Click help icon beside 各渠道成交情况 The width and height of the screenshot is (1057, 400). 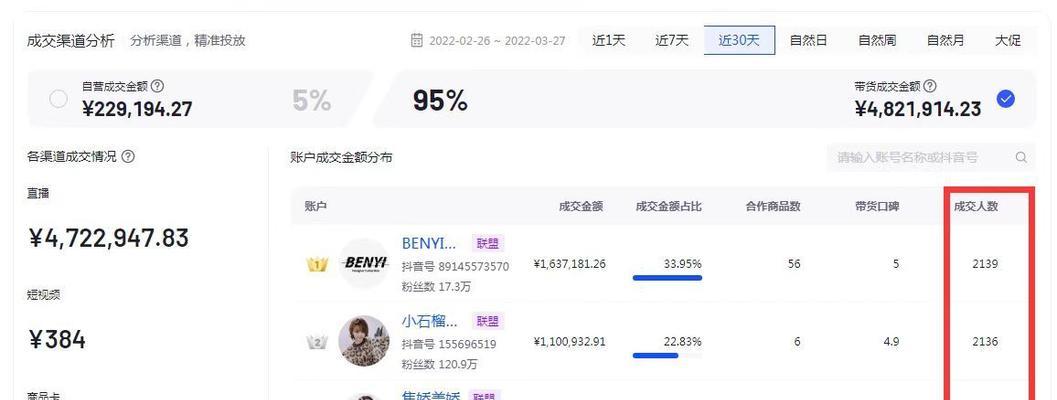click(128, 156)
